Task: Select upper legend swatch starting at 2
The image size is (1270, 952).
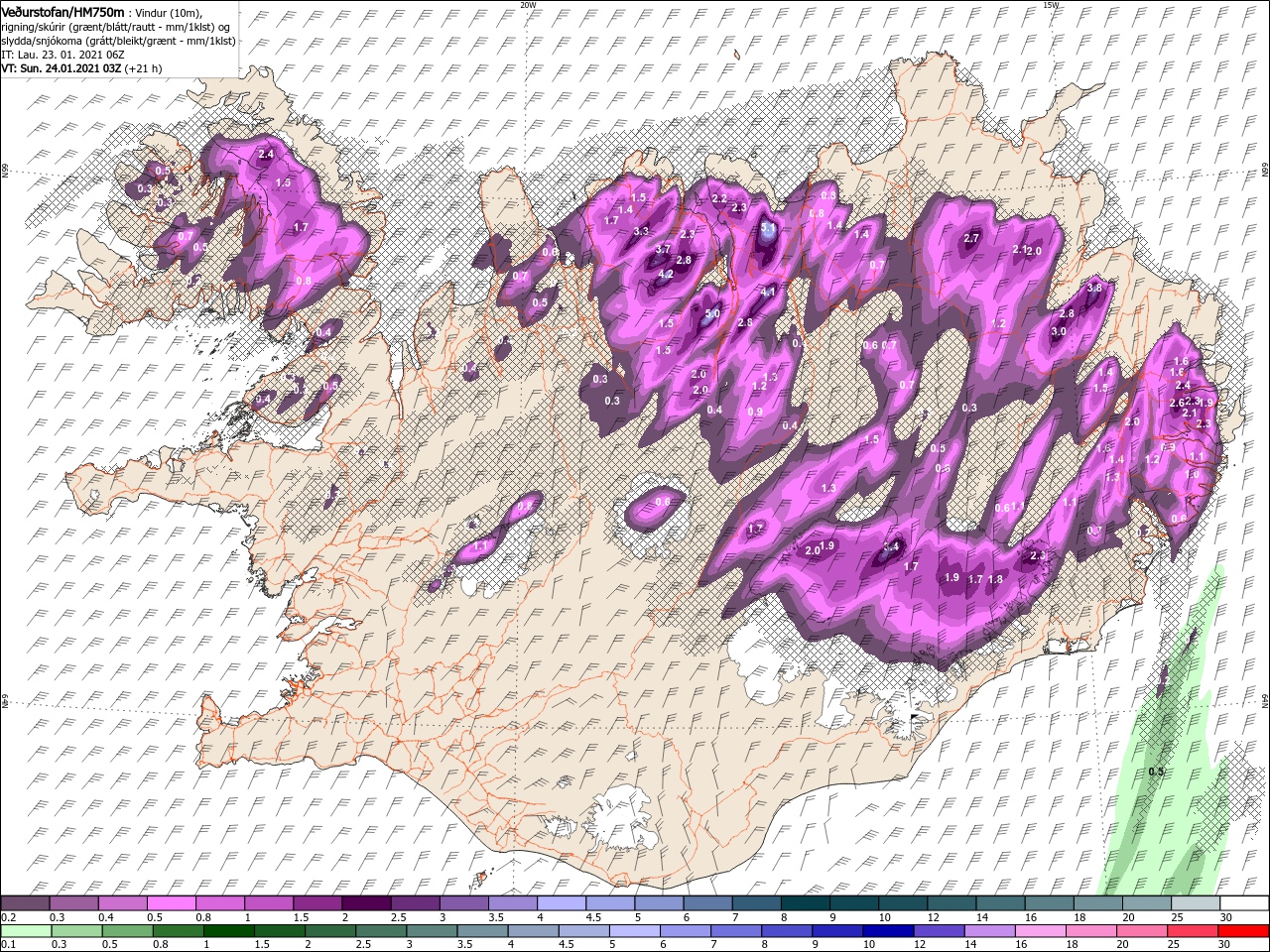Action: (x=367, y=903)
